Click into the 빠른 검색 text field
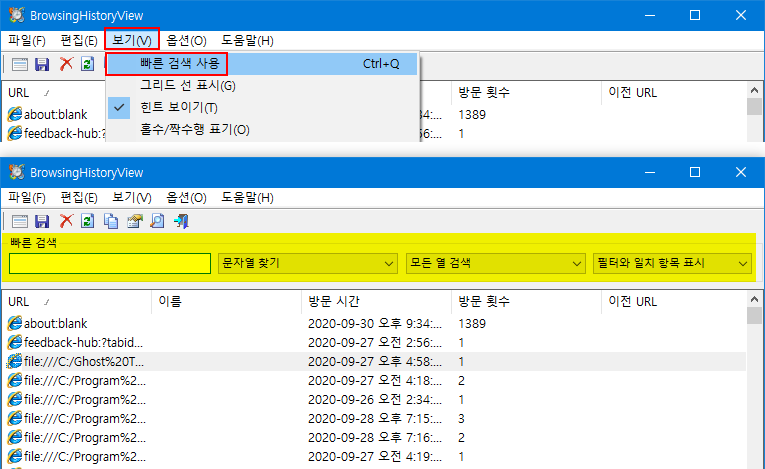The image size is (765, 469). pos(110,264)
